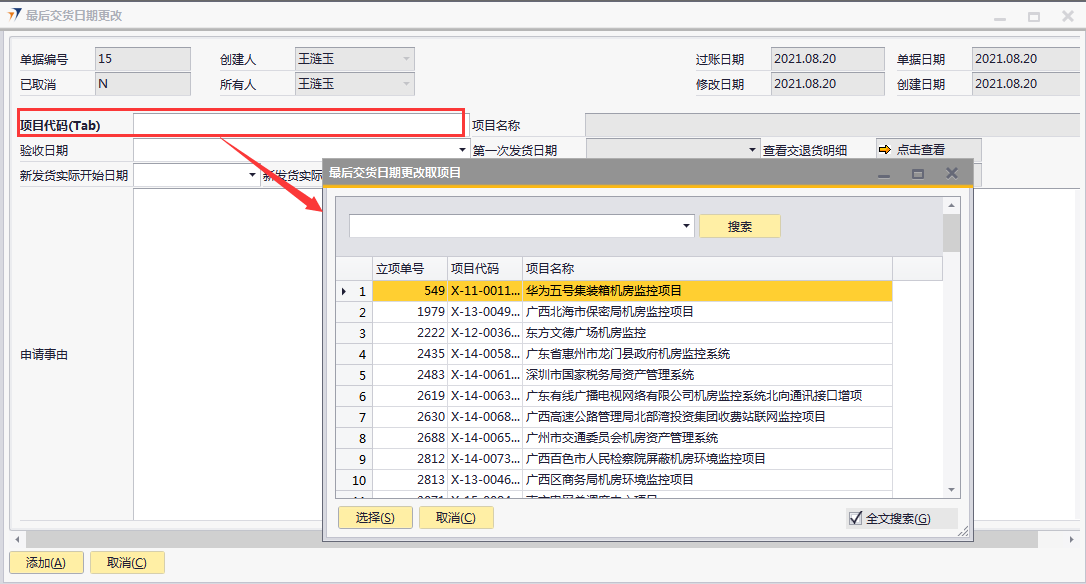Image resolution: width=1086 pixels, height=584 pixels.
Task: Click the project list vertical scrollbar
Action: 952,350
